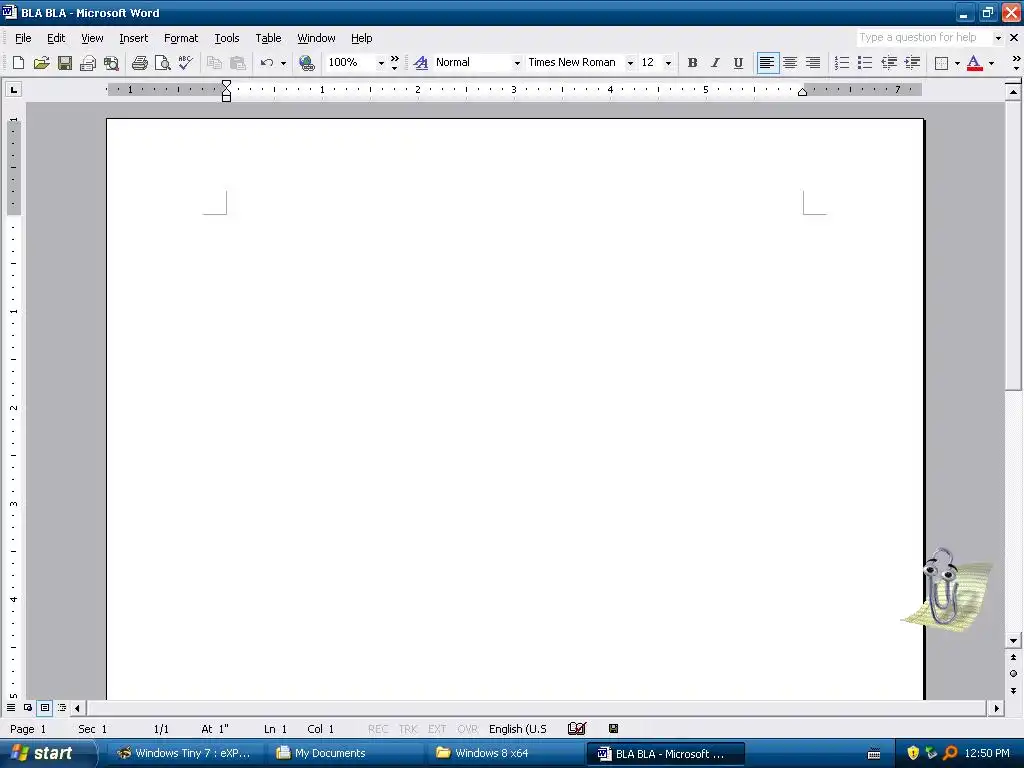This screenshot has height=768, width=1024.
Task: Toggle italic formatting
Action: [715, 63]
